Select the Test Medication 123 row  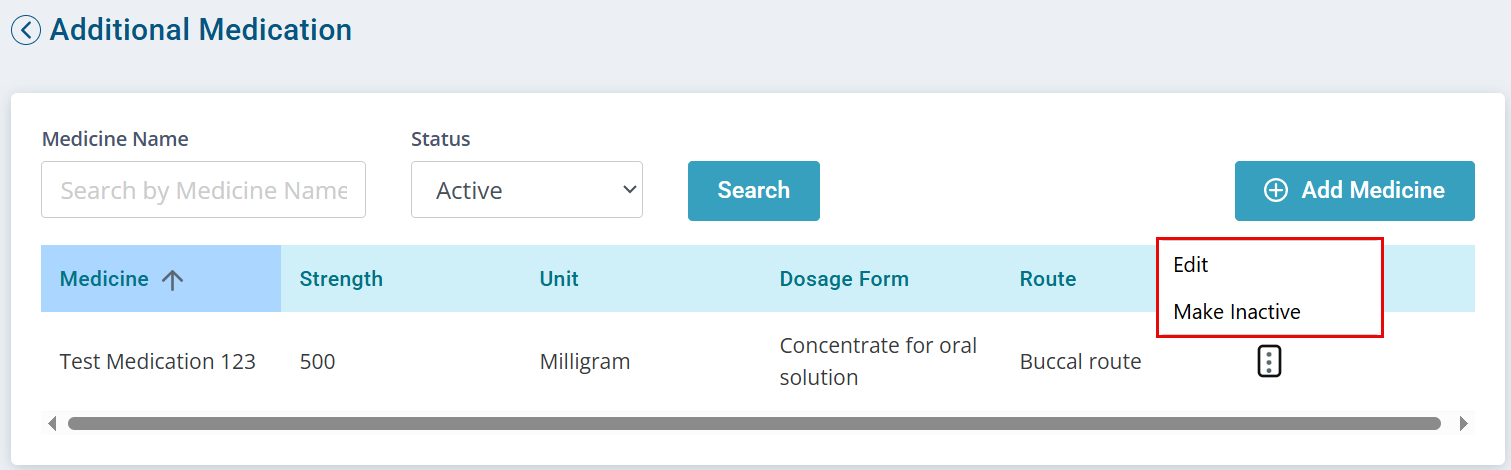(758, 361)
